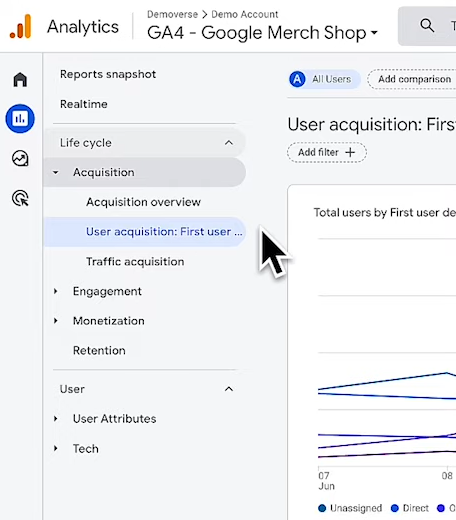Expand the Tech arrow
456x520 pixels.
[56, 448]
